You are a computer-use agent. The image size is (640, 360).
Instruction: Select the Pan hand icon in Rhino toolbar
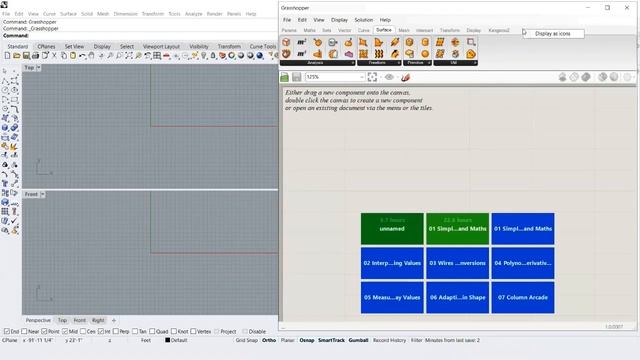tap(91, 56)
